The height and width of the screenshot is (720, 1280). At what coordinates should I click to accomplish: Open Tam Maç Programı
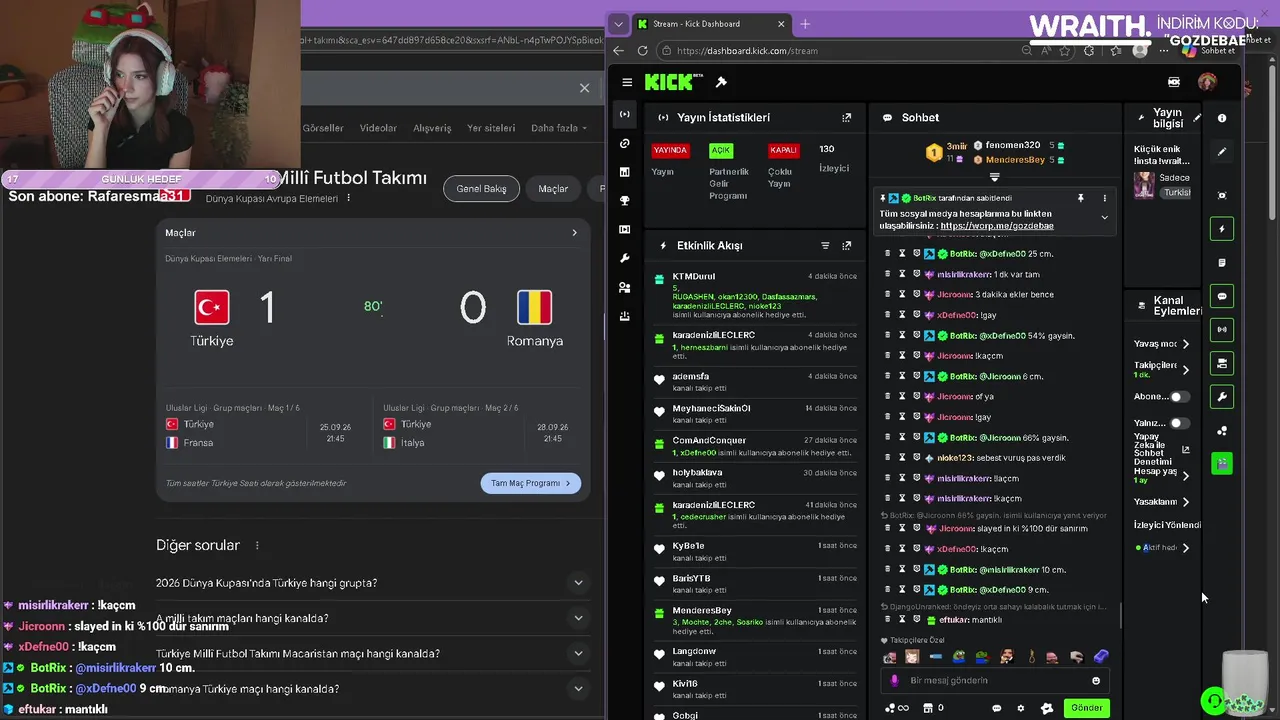531,483
